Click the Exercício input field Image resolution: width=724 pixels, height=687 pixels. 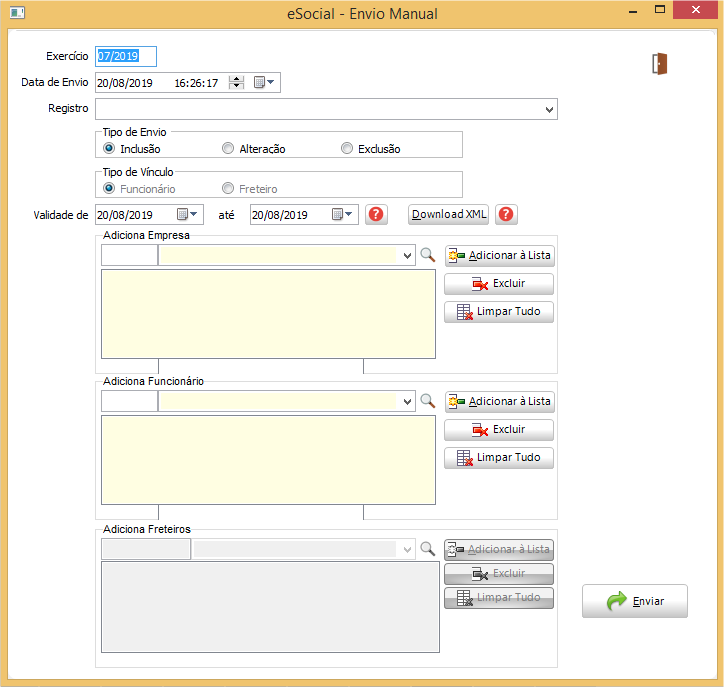tap(126, 56)
